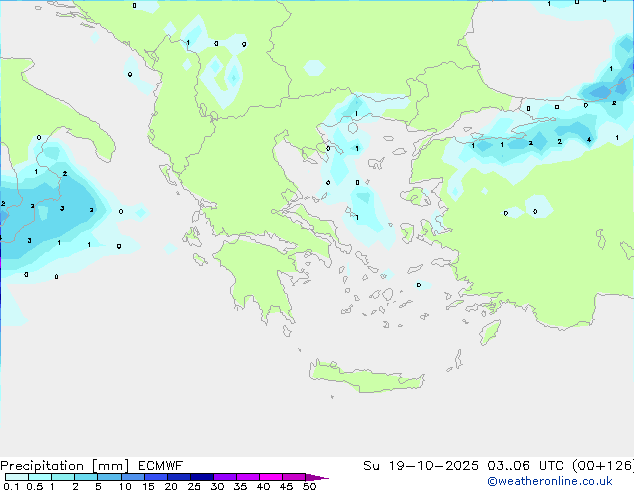Choose the 20–25 mm dark blue swatch

(179, 477)
